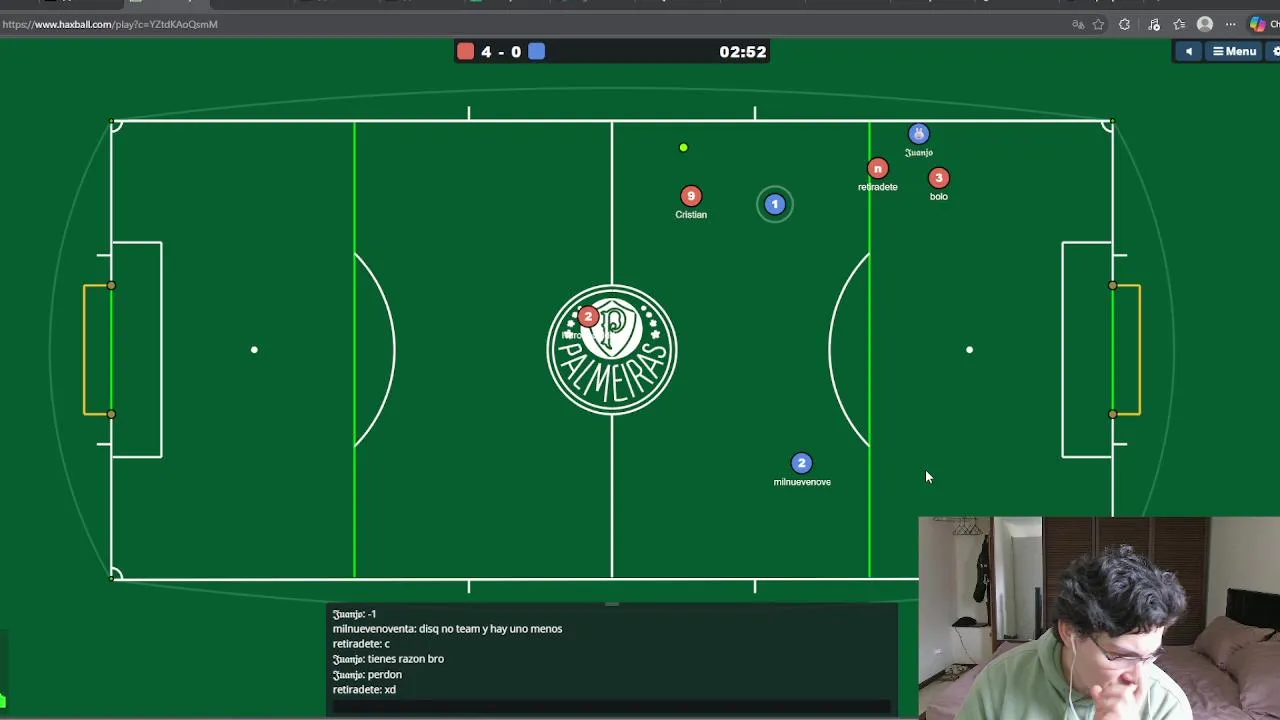Click the blue team color square in scoreboard
Viewport: 1280px width, 720px height.
pyautogui.click(x=537, y=51)
